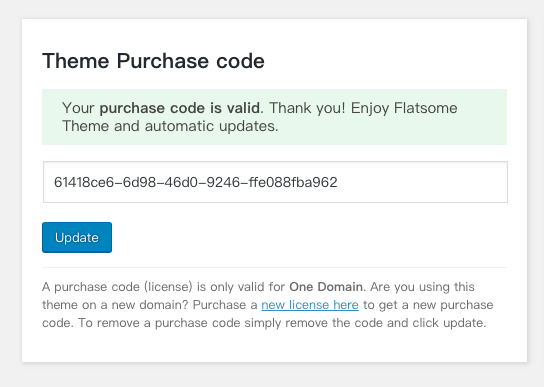
Task: Click 'A purchase code (license)' footer text
Action: pyautogui.click(x=117, y=287)
